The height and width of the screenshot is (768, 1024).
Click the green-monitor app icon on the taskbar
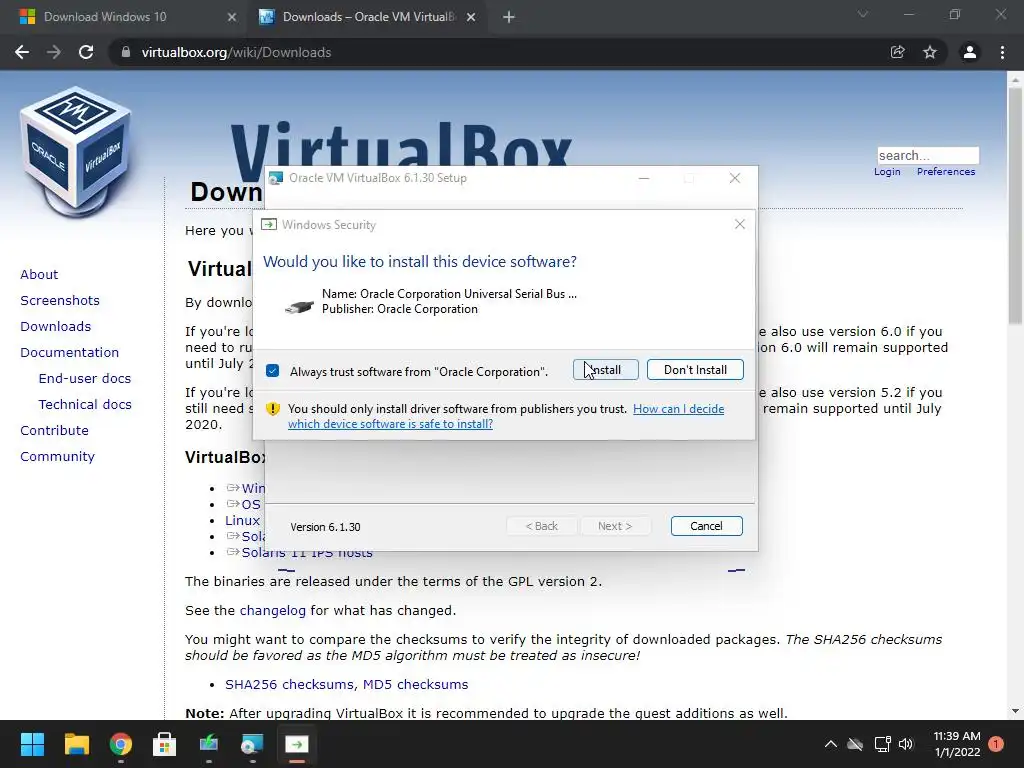pyautogui.click(x=208, y=744)
